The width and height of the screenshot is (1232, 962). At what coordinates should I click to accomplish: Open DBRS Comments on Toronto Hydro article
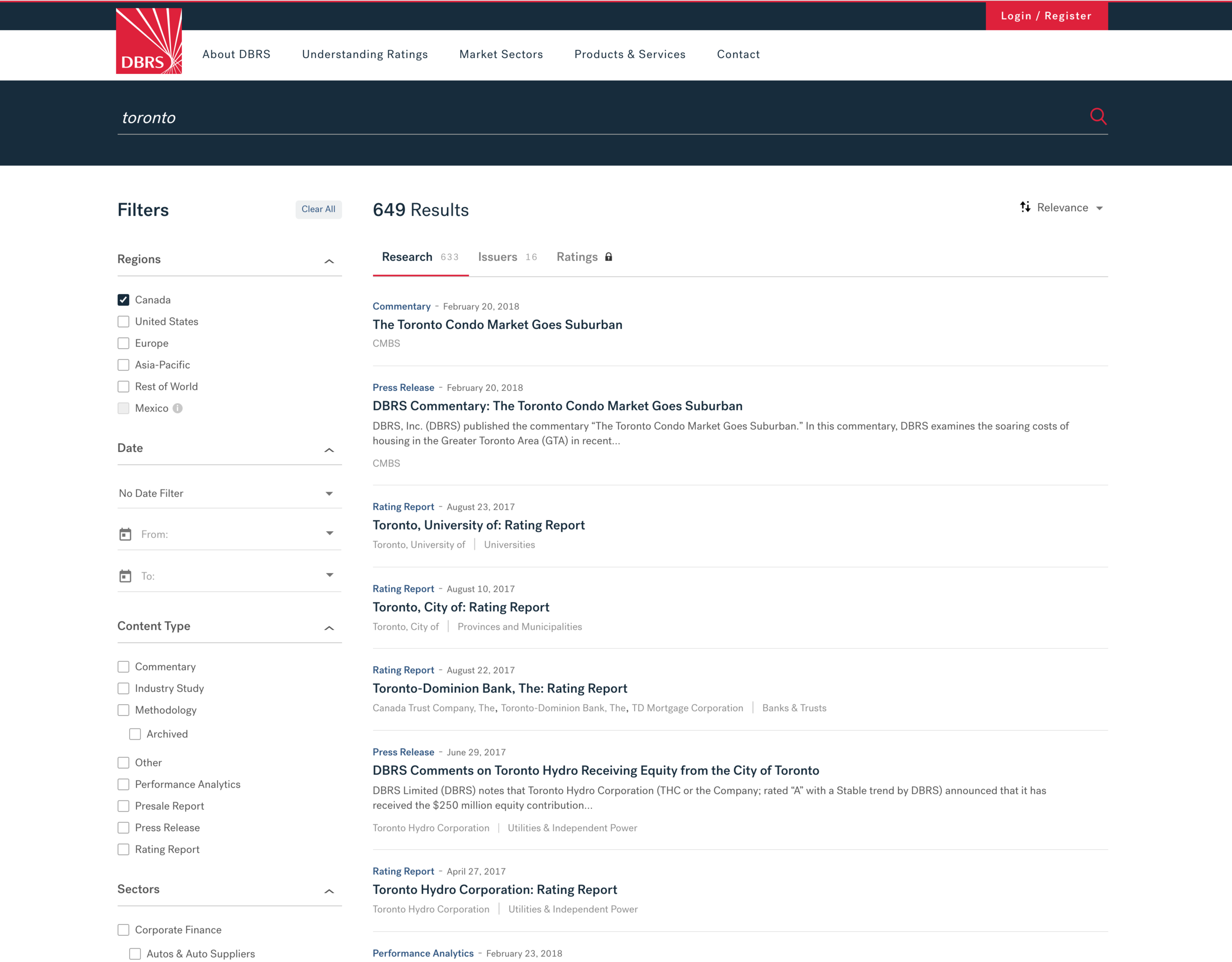[x=596, y=770]
